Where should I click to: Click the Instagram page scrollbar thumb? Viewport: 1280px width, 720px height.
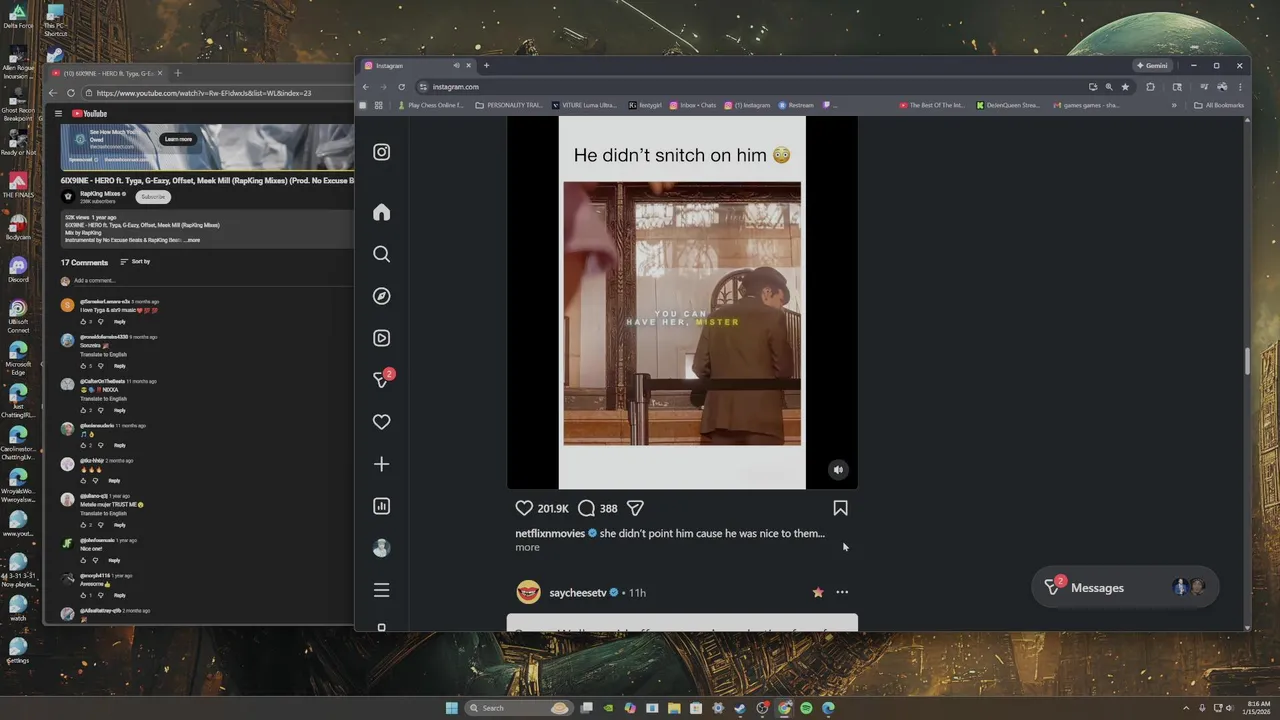coord(1247,361)
